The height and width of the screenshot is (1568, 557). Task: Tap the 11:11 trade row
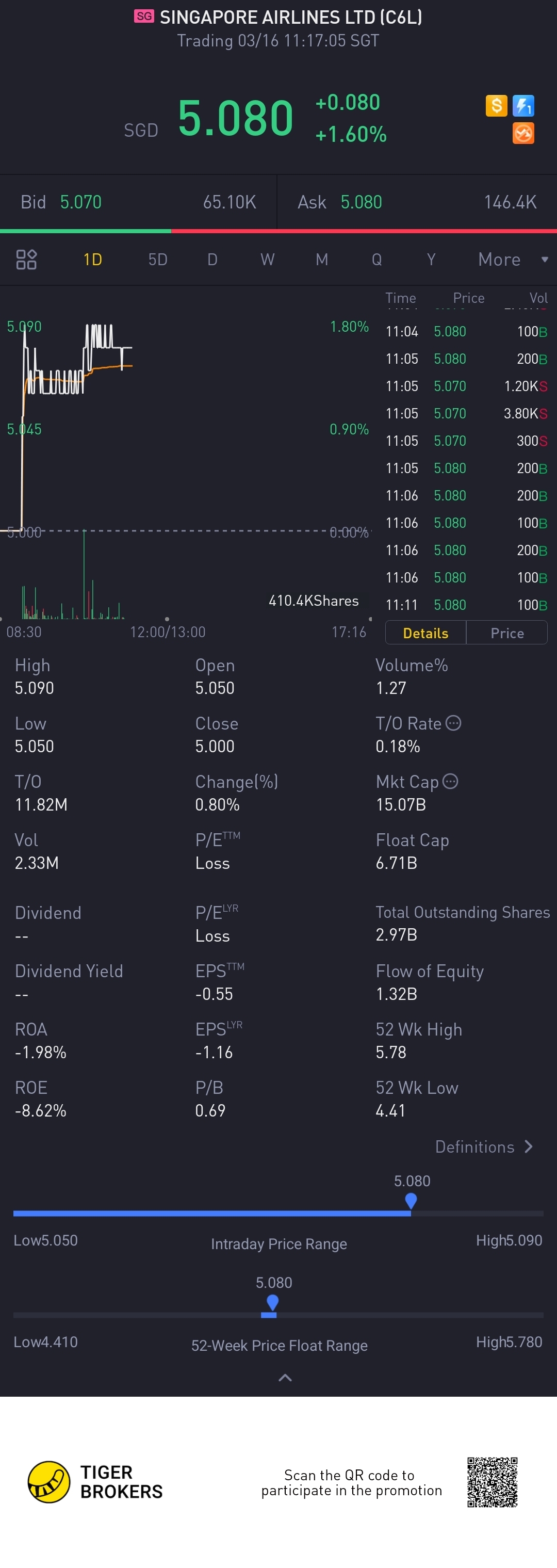[x=466, y=605]
